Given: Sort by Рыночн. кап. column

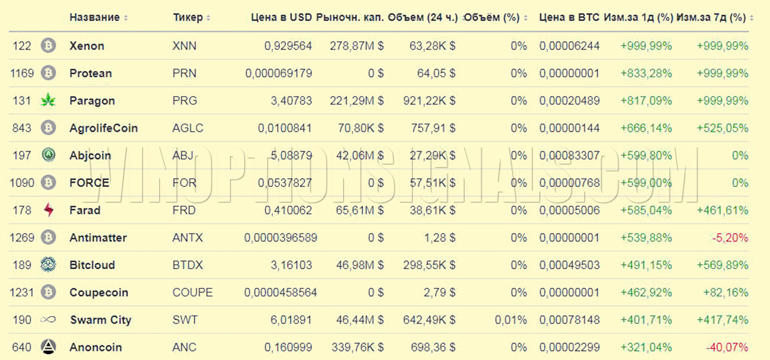Looking at the screenshot, I should (x=350, y=18).
